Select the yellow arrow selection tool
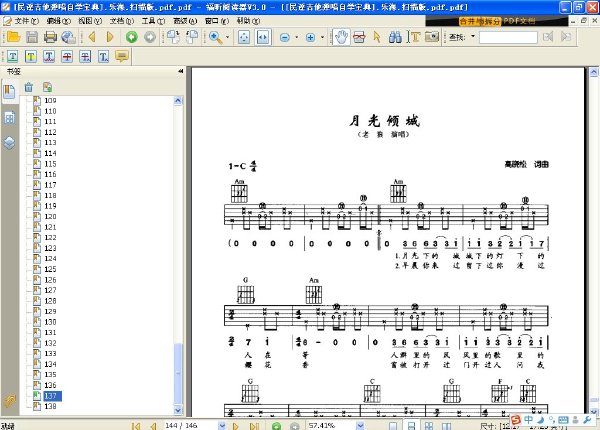The image size is (600, 430). [377, 37]
